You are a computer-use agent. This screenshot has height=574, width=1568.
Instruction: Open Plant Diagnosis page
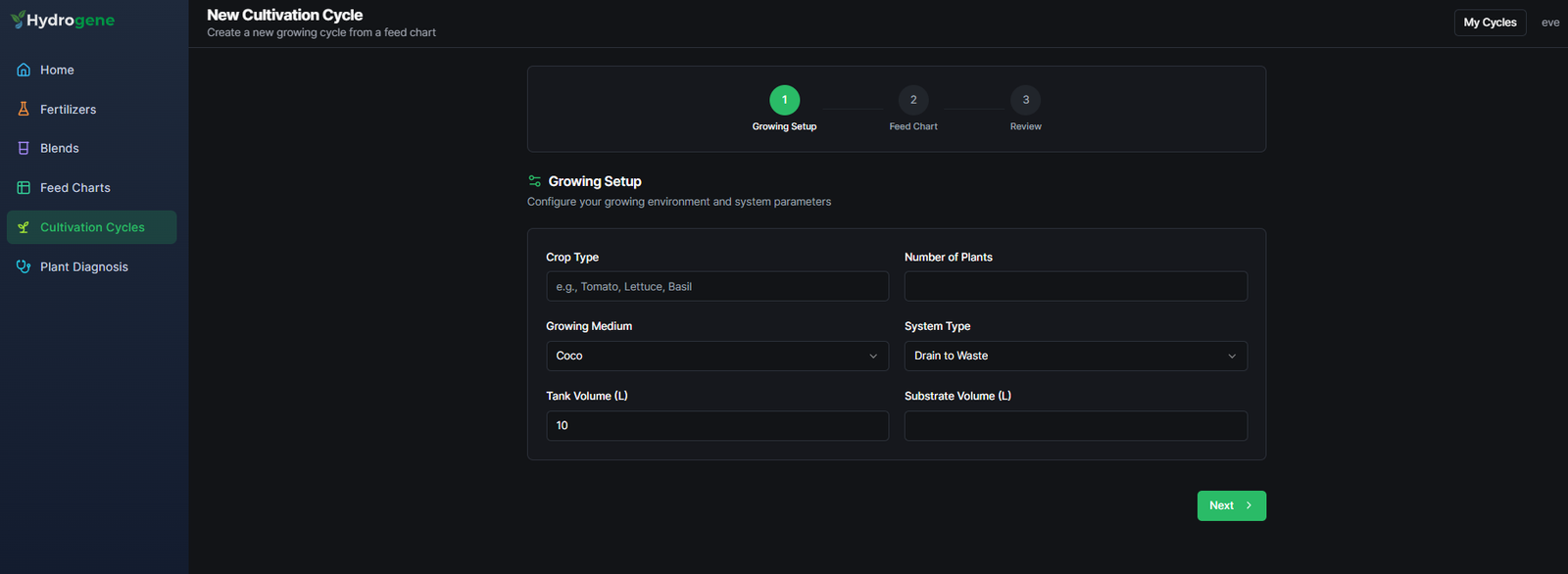point(91,266)
